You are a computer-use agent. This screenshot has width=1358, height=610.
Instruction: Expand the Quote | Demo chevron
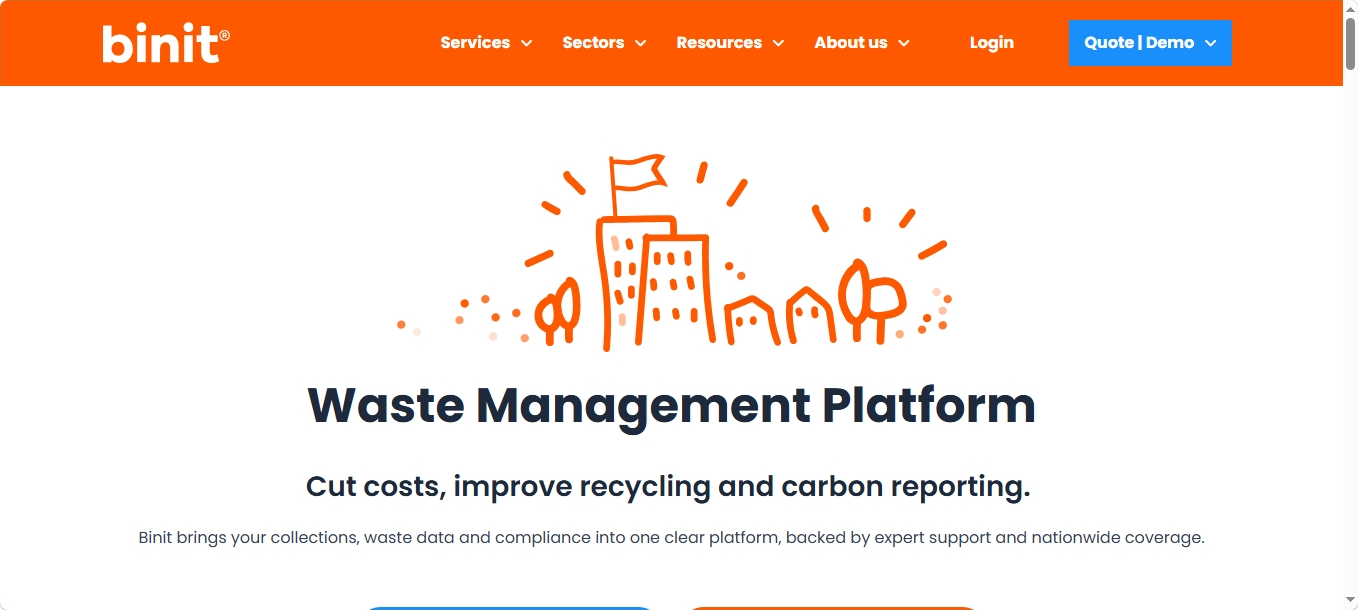pos(1210,43)
